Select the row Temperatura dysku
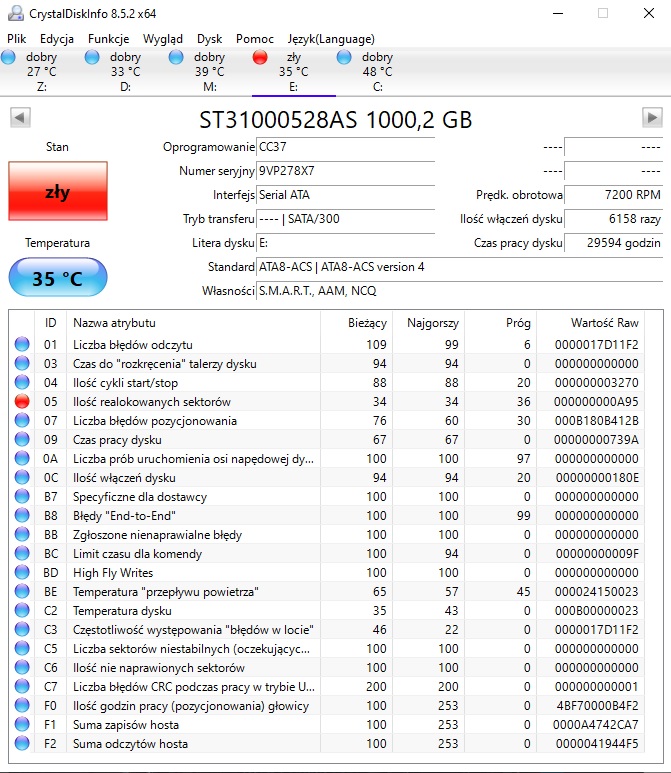Viewport: 671px width, 773px height. tap(327, 610)
